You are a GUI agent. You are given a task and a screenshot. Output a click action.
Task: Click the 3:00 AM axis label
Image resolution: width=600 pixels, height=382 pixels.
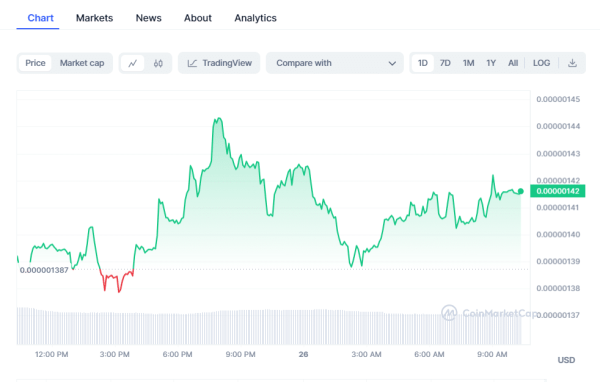click(x=366, y=354)
